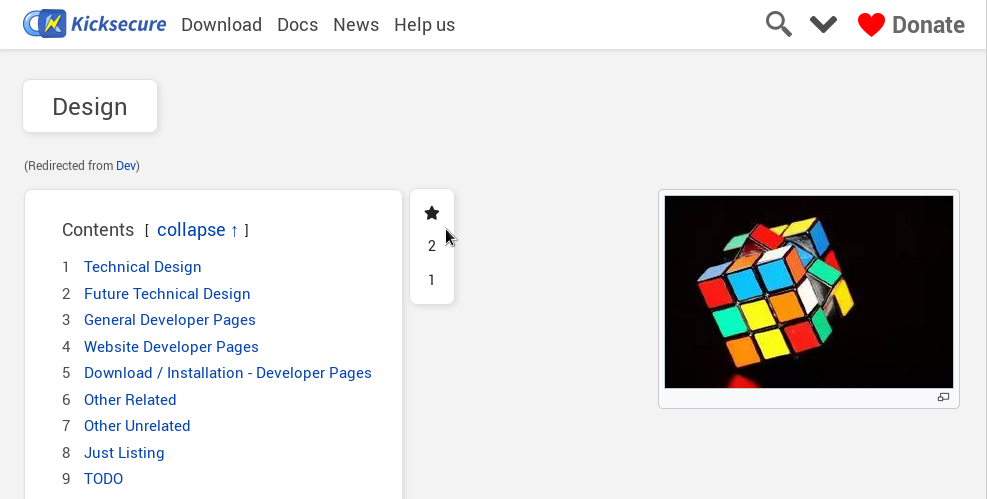The height and width of the screenshot is (499, 987).
Task: Click the number 2 in the star widget
Action: pyautogui.click(x=432, y=246)
